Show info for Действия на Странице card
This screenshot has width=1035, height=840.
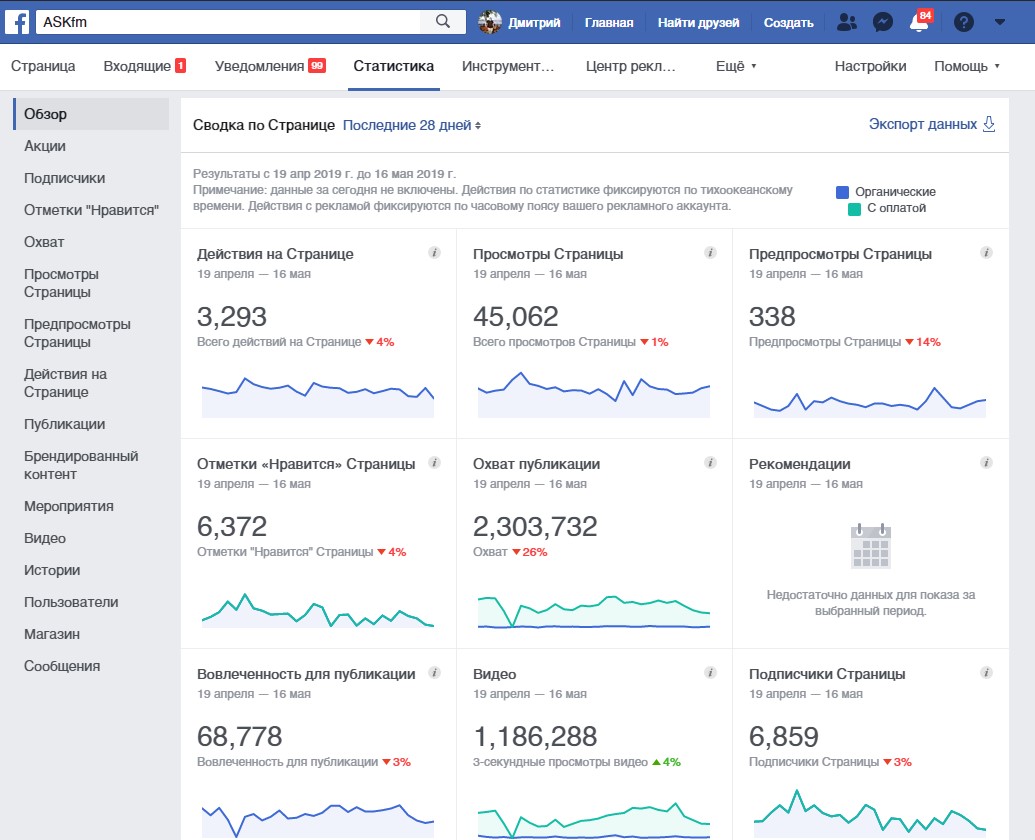[x=434, y=253]
